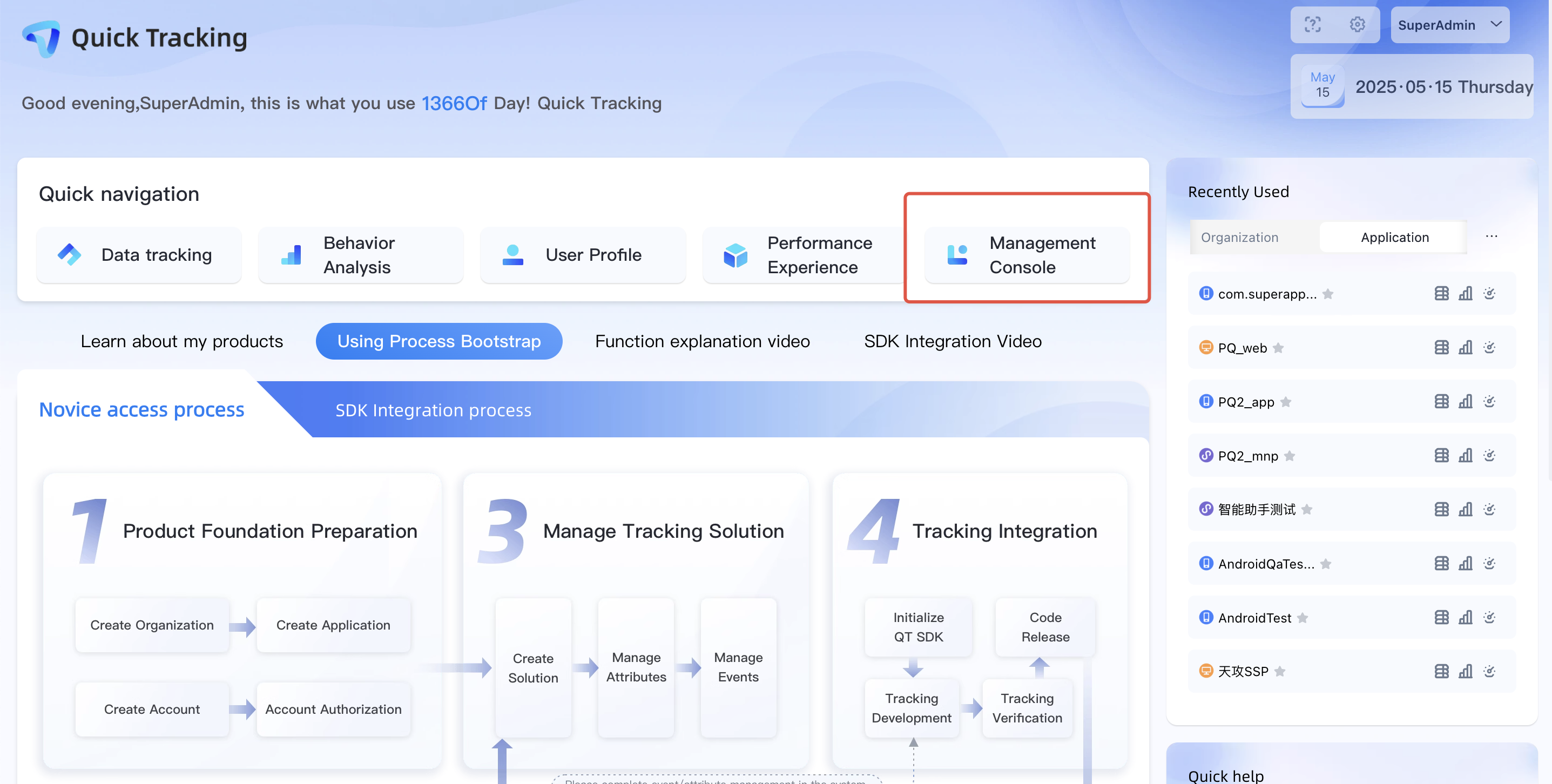Click radar icon for com.superapp row
This screenshot has width=1552, height=784.
tap(1489, 294)
